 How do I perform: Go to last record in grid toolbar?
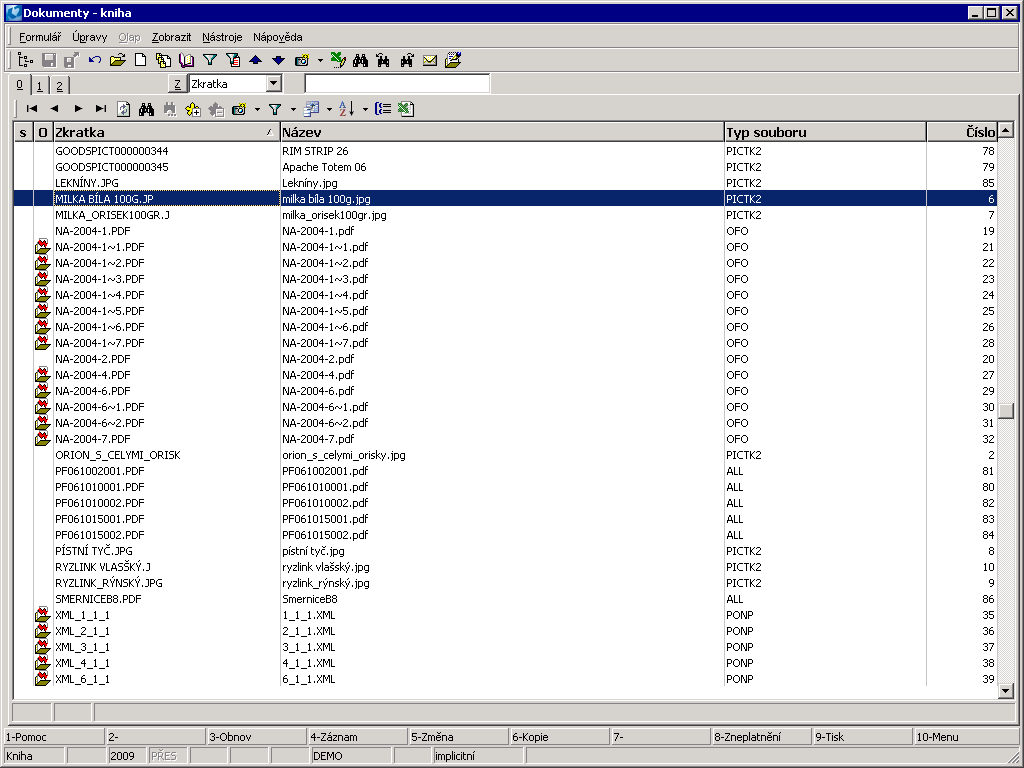point(100,109)
